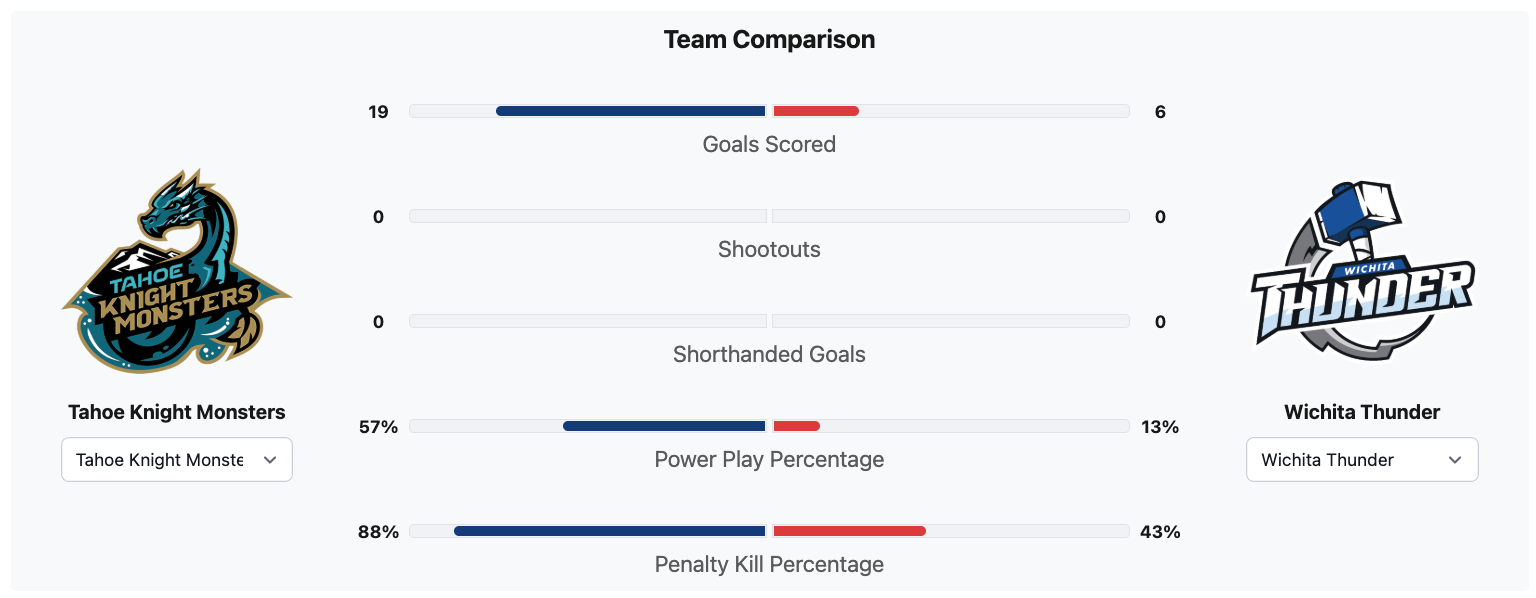Viewport: 1536px width, 598px height.
Task: Click the Power Play Percentage label
Action: [x=769, y=459]
